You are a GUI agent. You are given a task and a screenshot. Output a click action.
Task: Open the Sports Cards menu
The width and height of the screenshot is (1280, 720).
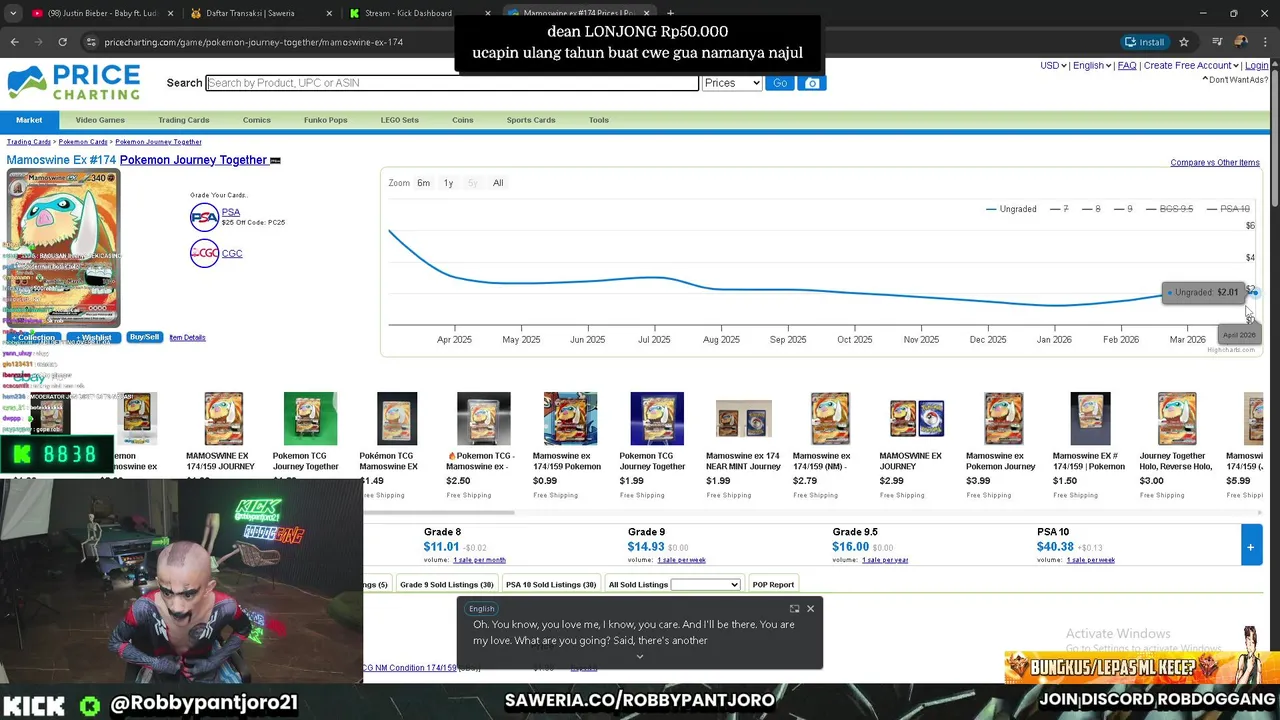[x=531, y=120]
